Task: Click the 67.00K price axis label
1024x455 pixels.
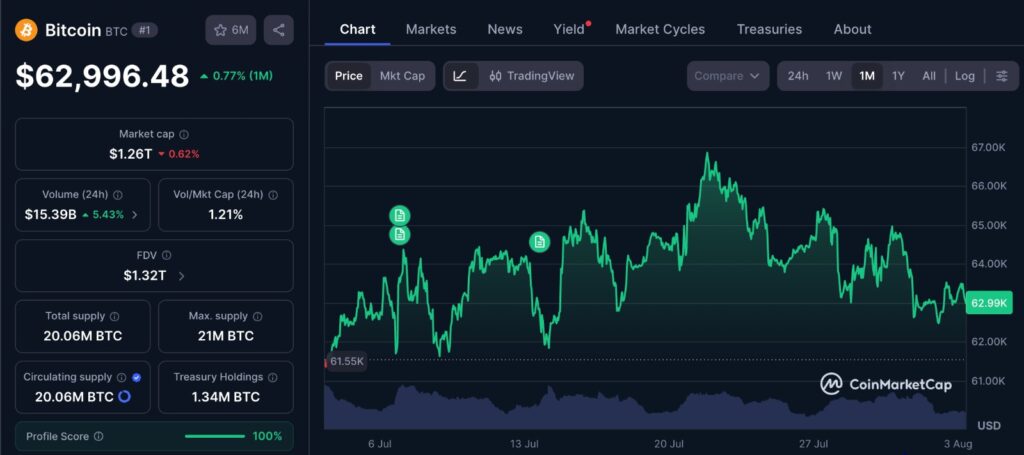Action: (988, 147)
